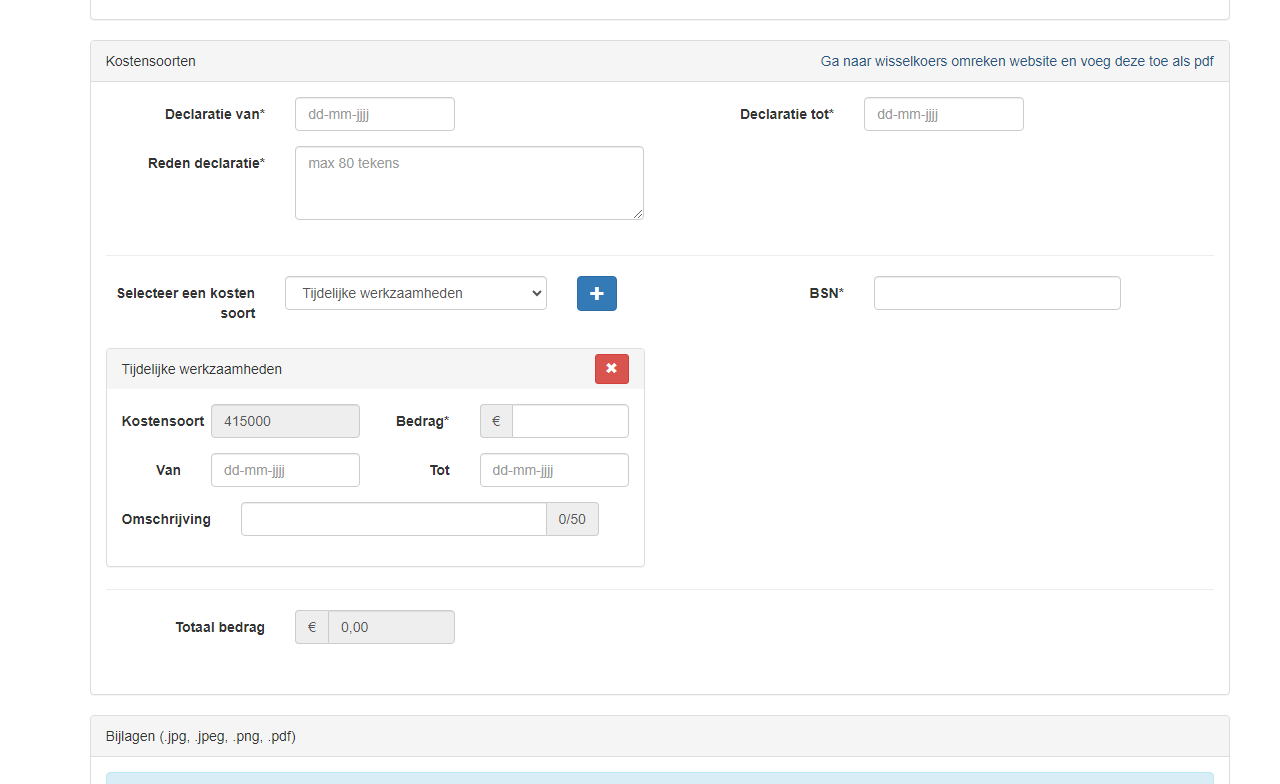This screenshot has height=784, width=1280.
Task: Remove Tijdelijke werkzaamheden with the red X
Action: (x=611, y=369)
